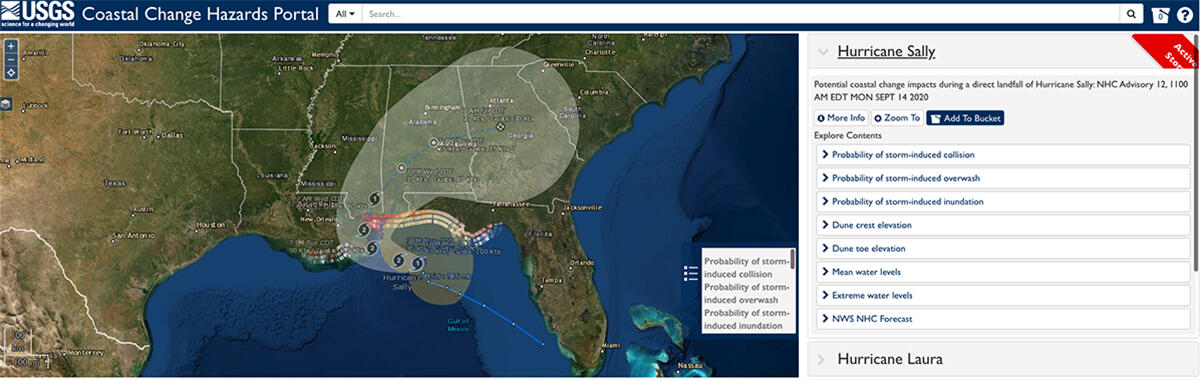Click Jacksonville label on map
This screenshot has width=1200, height=380.
(582, 208)
